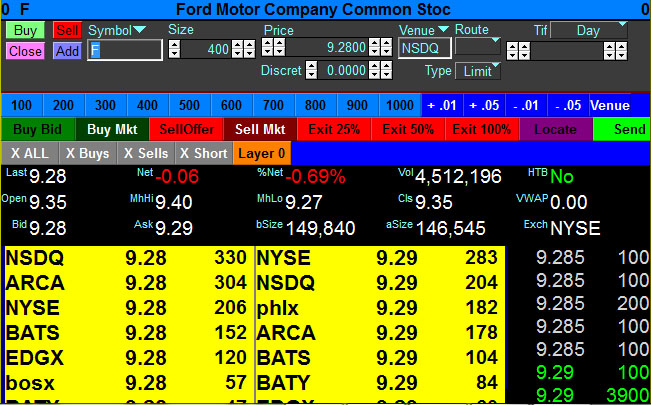Click the orange Layer 0 button
The width and height of the screenshot is (651, 405).
[x=262, y=153]
